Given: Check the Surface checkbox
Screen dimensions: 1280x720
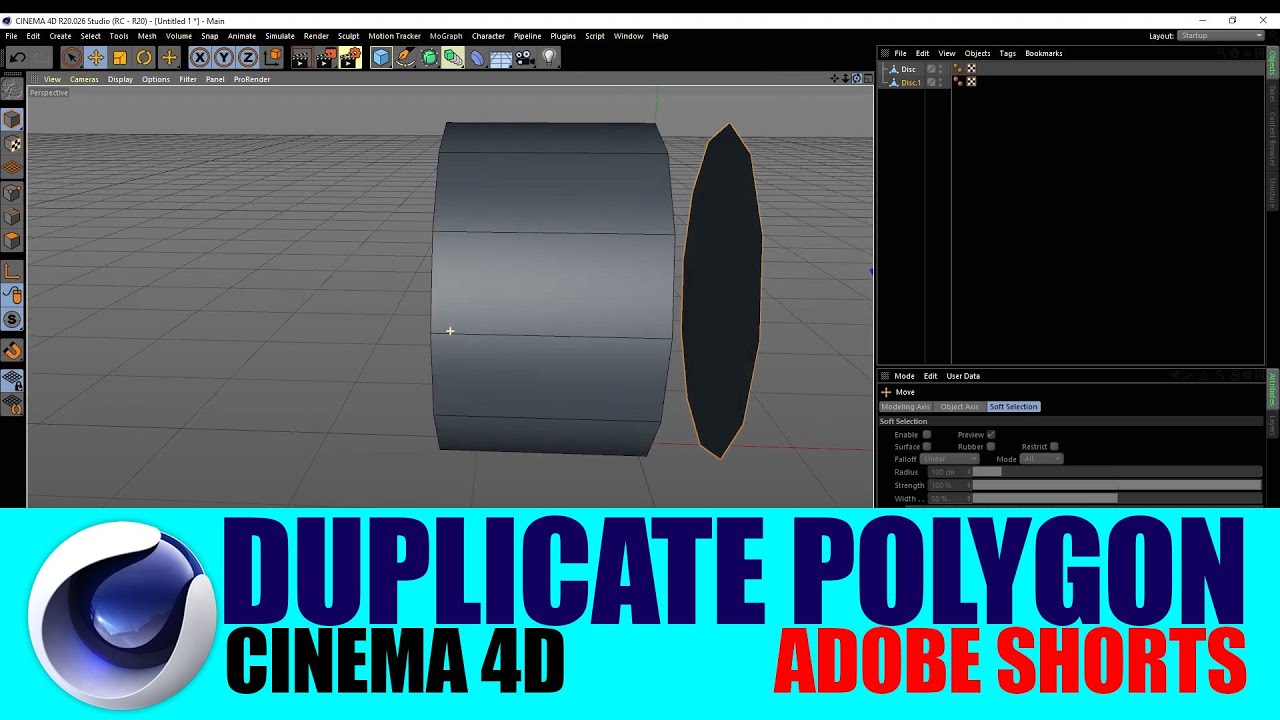Looking at the screenshot, I should (x=927, y=447).
